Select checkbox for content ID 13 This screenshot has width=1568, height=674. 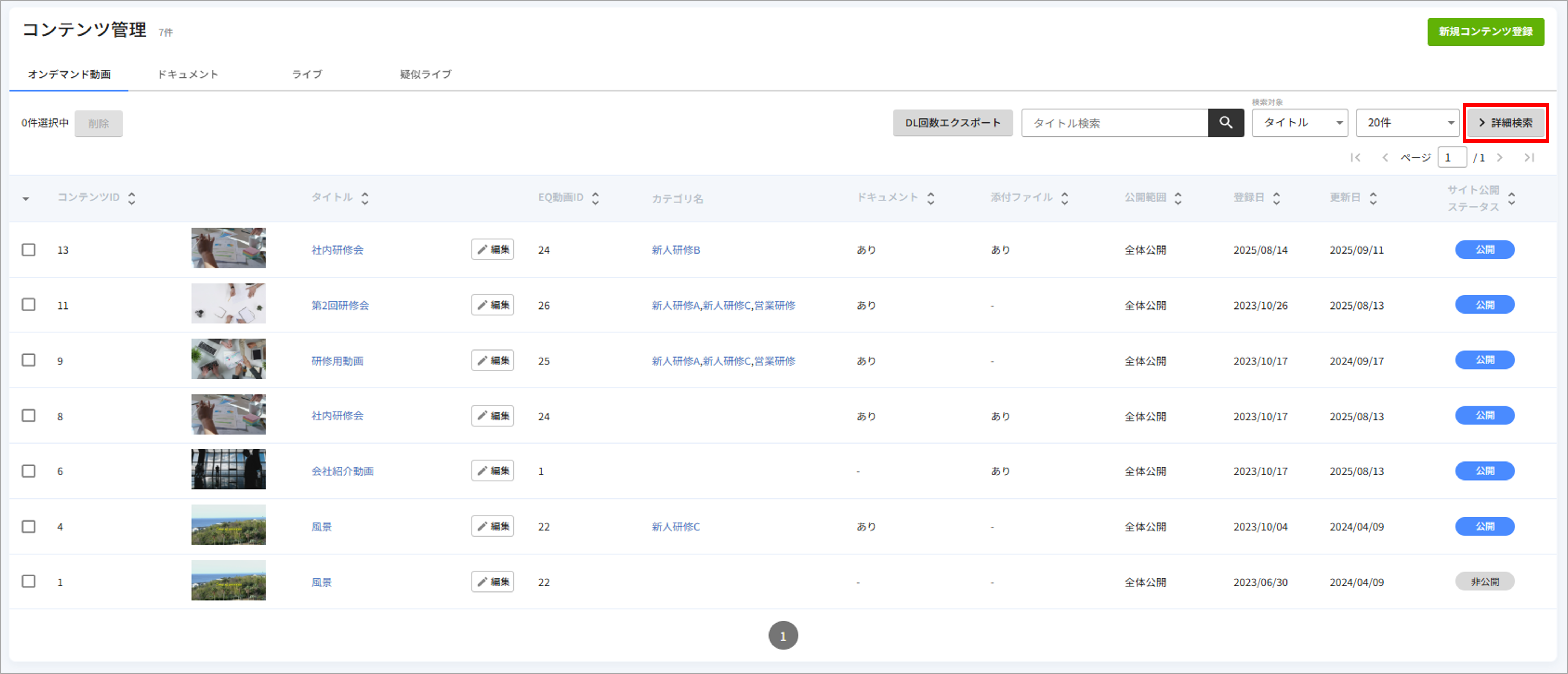coord(29,250)
